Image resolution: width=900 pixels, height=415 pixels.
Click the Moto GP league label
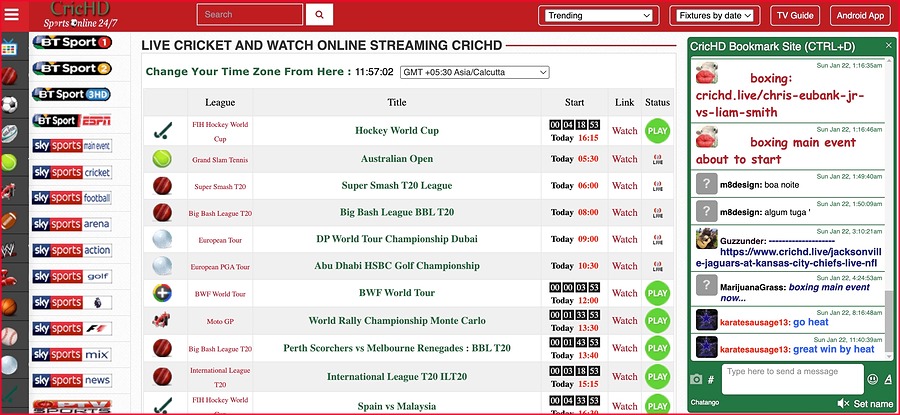[x=220, y=321]
